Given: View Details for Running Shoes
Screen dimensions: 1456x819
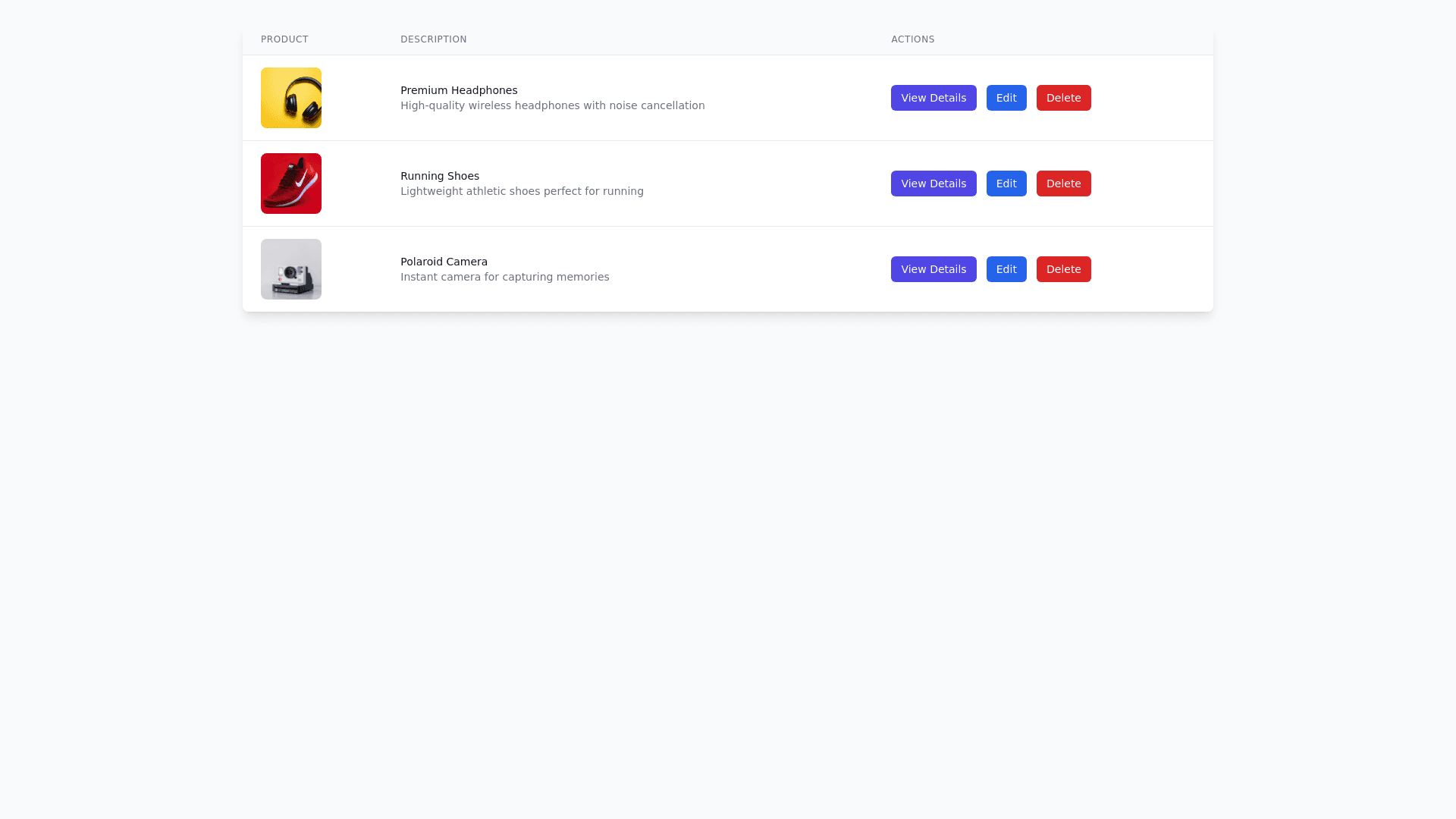Looking at the screenshot, I should tap(934, 184).
